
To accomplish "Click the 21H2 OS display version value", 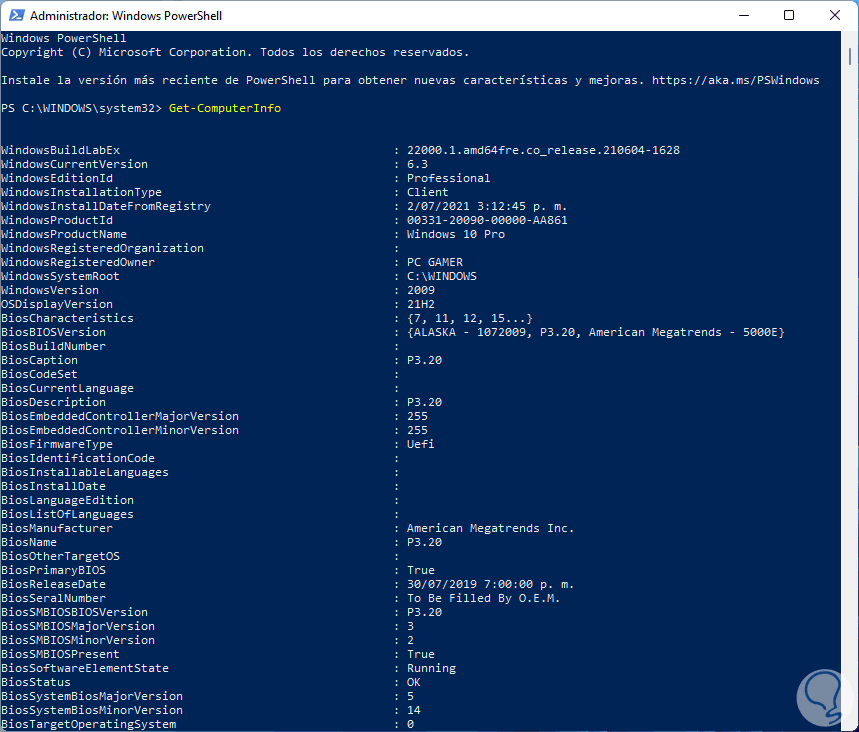I will [x=420, y=304].
